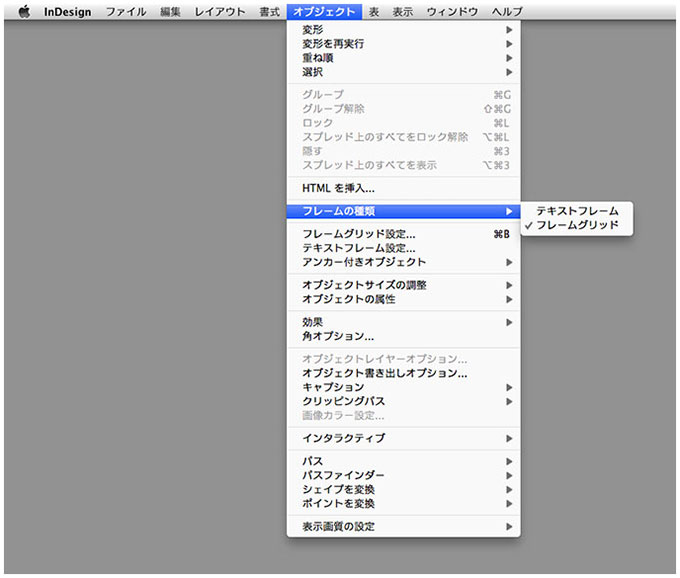Open the レイアウト menu
Image resolution: width=680 pixels, height=578 pixels.
[x=220, y=12]
